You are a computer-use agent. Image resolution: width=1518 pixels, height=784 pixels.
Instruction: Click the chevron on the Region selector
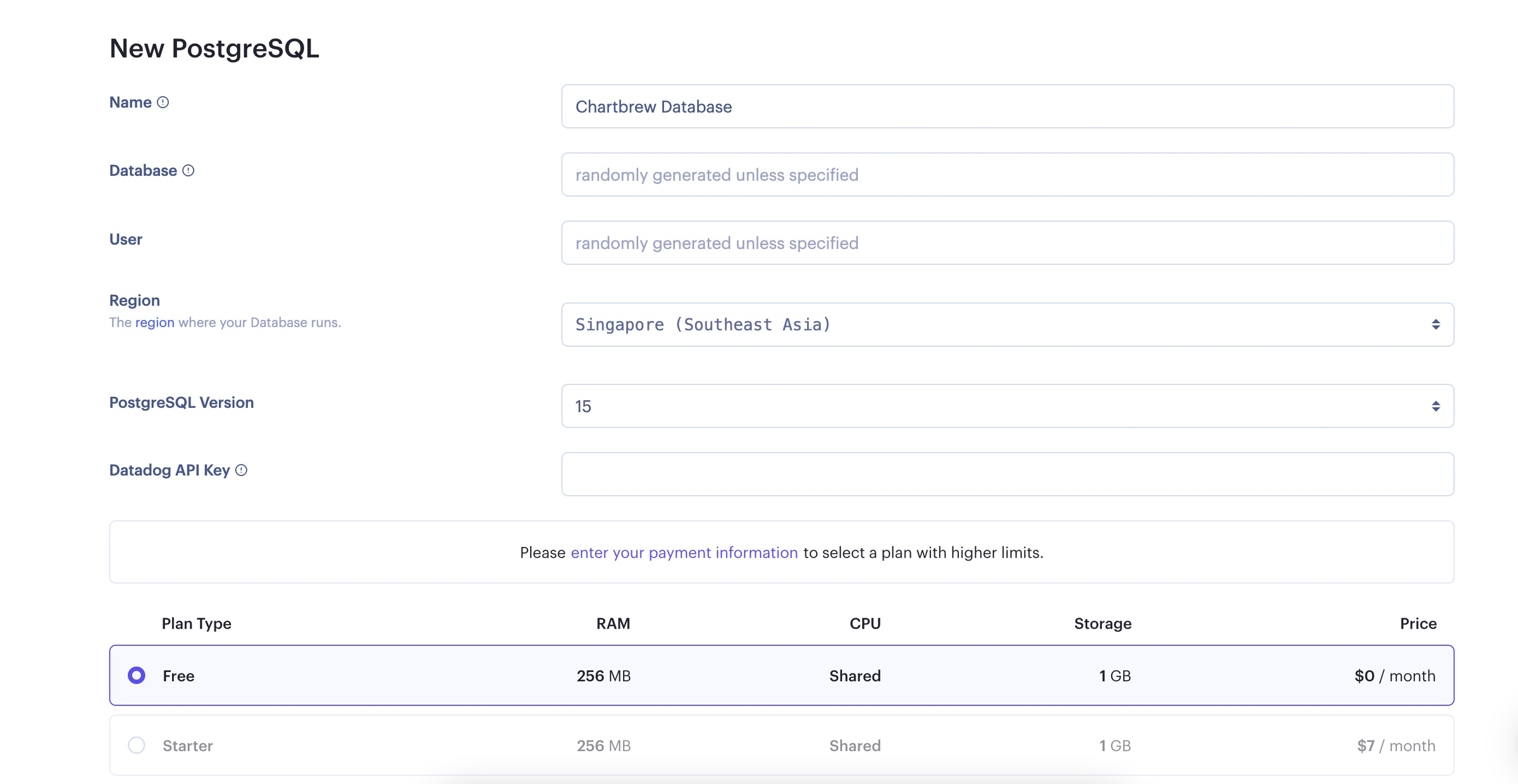click(x=1436, y=324)
